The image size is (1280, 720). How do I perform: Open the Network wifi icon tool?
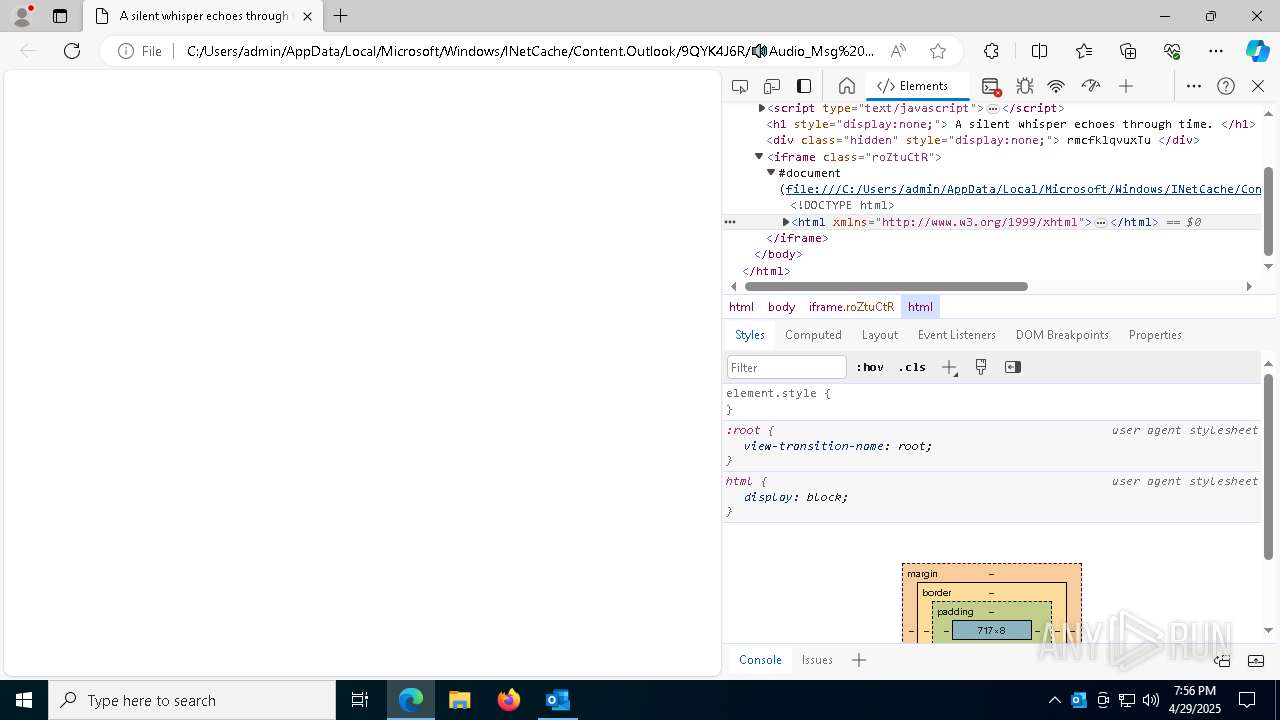tap(1056, 86)
